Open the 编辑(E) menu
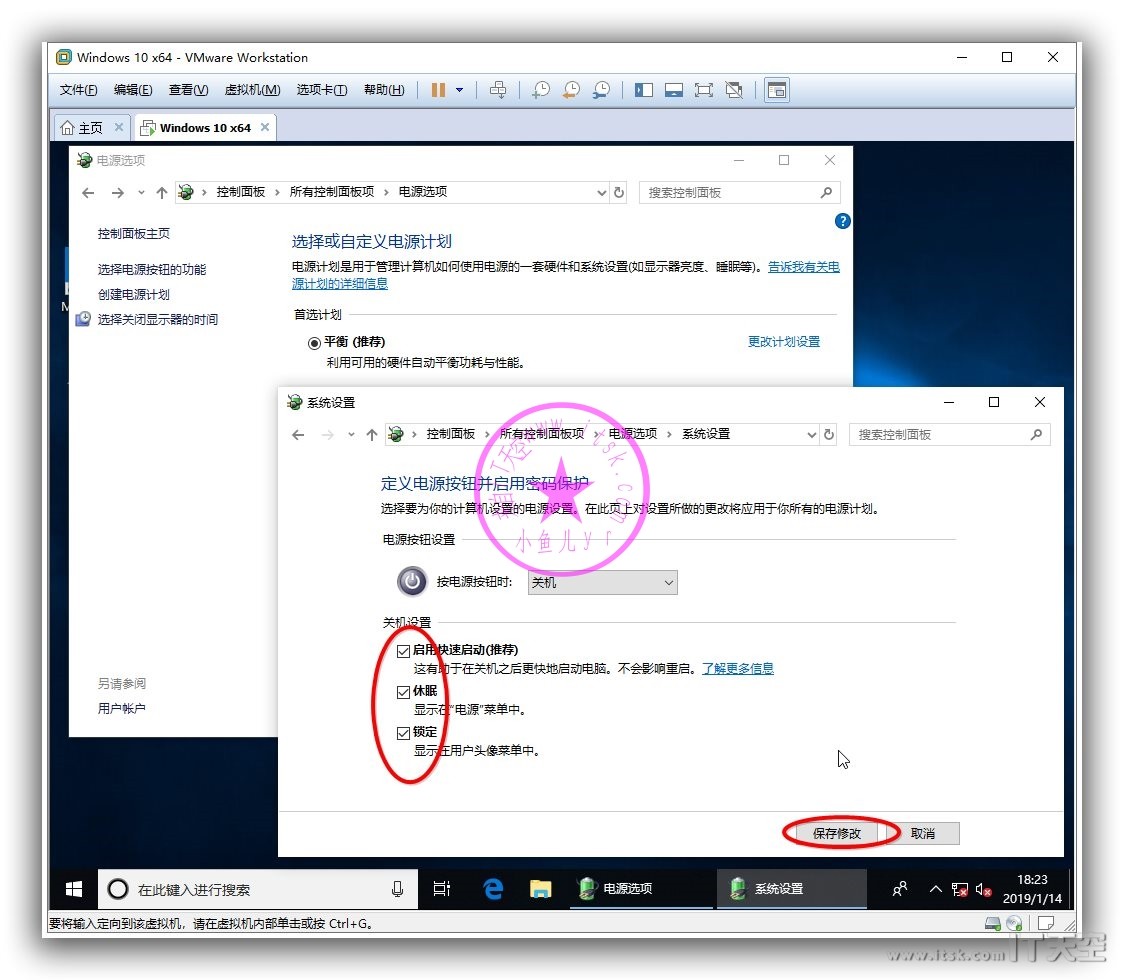The width and height of the screenshot is (1124, 980). point(133,90)
